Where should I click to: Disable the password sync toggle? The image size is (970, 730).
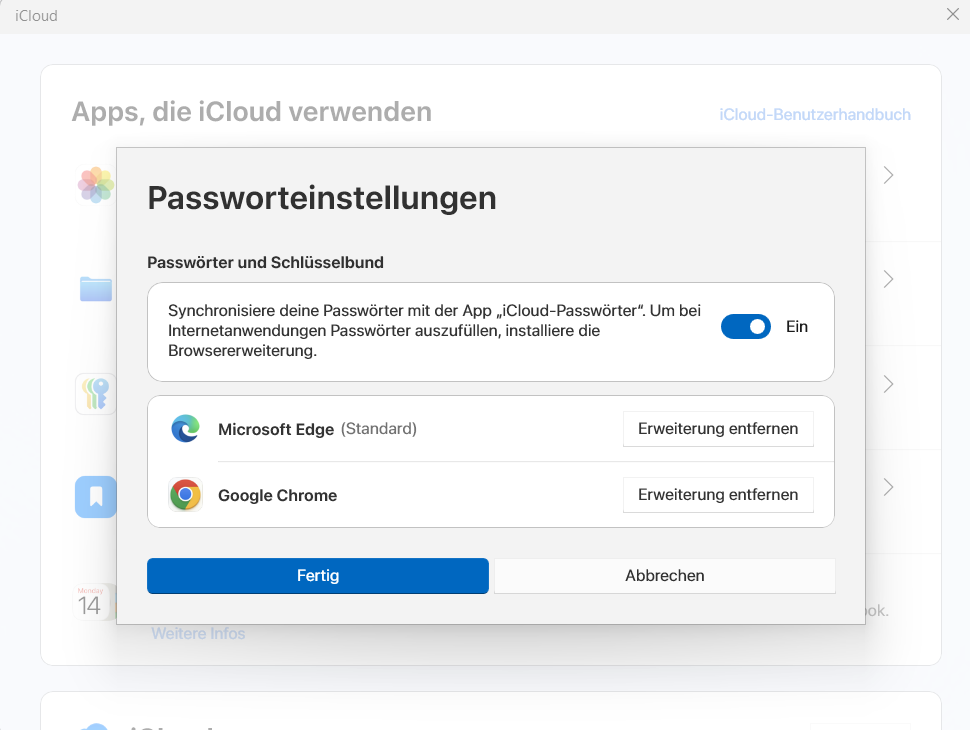(746, 327)
